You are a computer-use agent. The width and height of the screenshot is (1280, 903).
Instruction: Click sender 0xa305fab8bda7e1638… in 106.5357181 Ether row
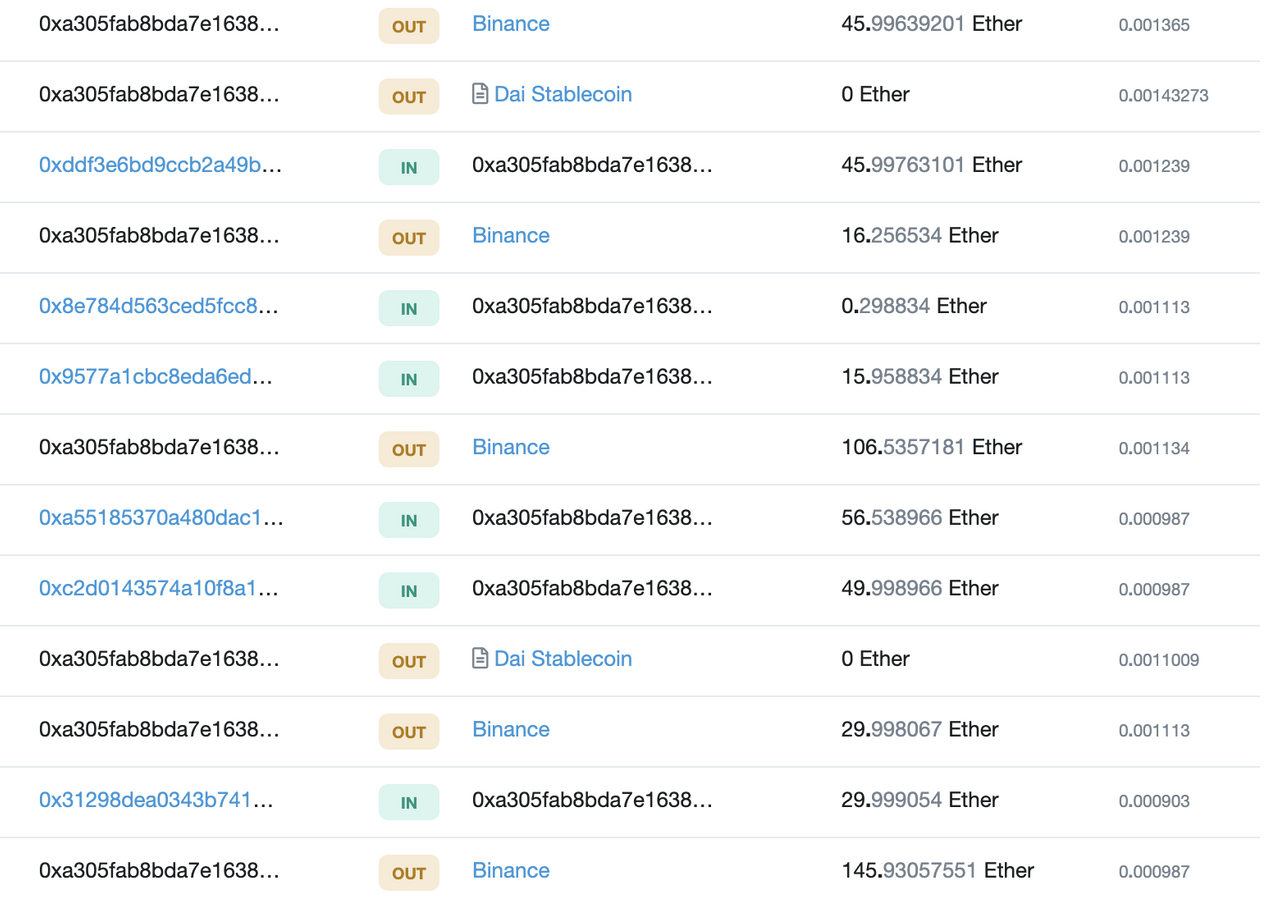point(159,447)
